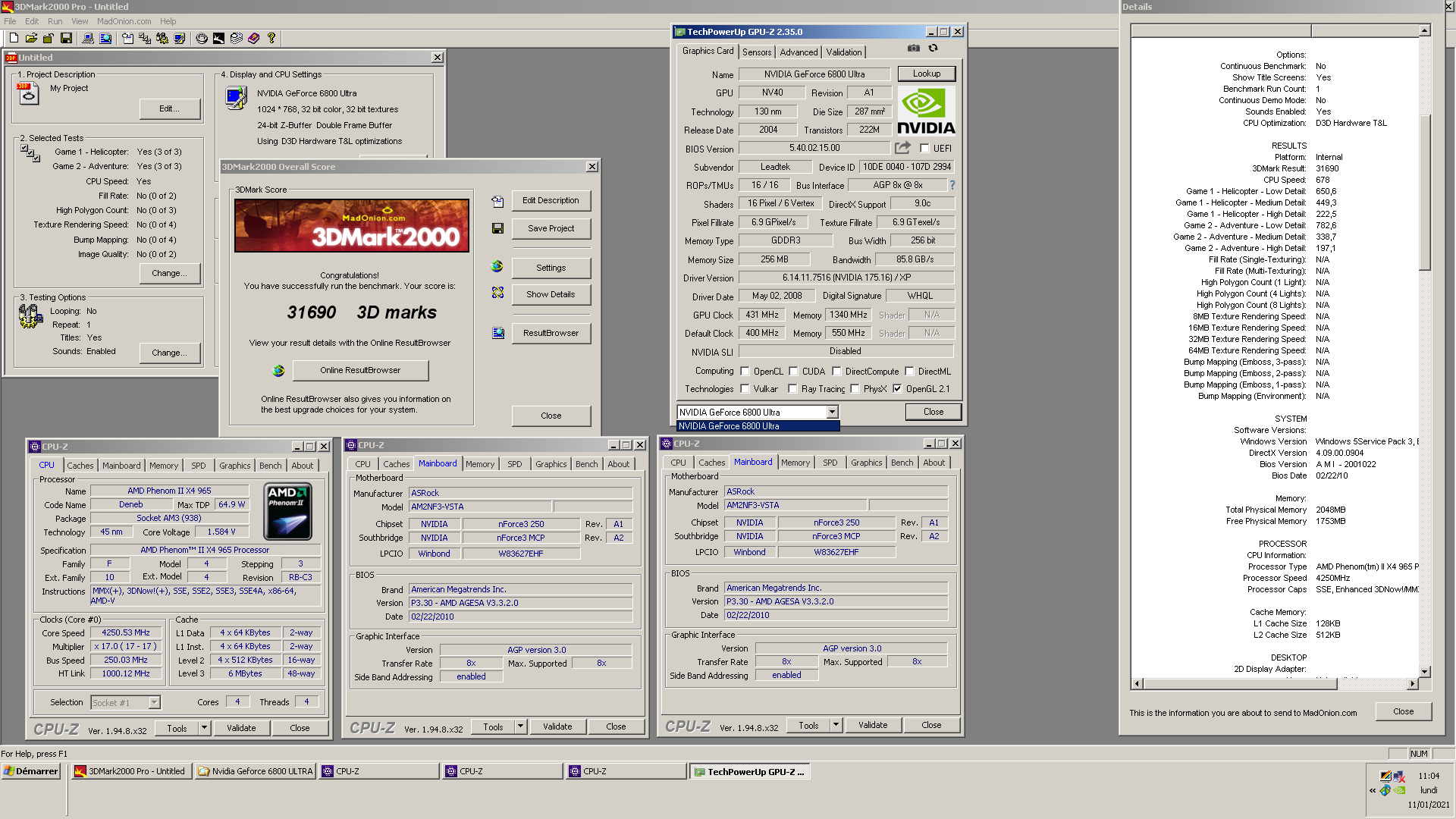Click the globe icon beside Settings button
1456x819 pixels.
(497, 267)
